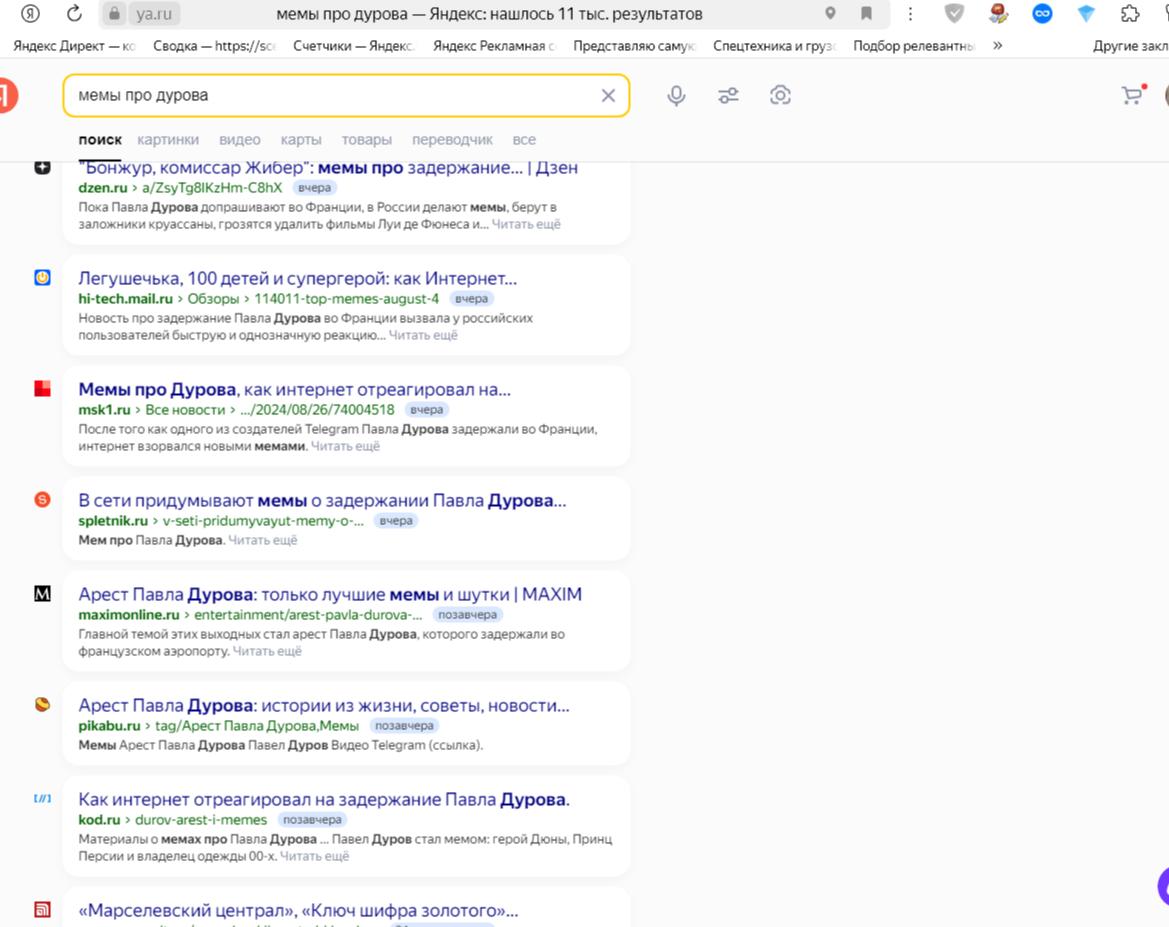The width and height of the screenshot is (1169, 927).
Task: Click the location pin icon in address bar
Action: [x=830, y=13]
